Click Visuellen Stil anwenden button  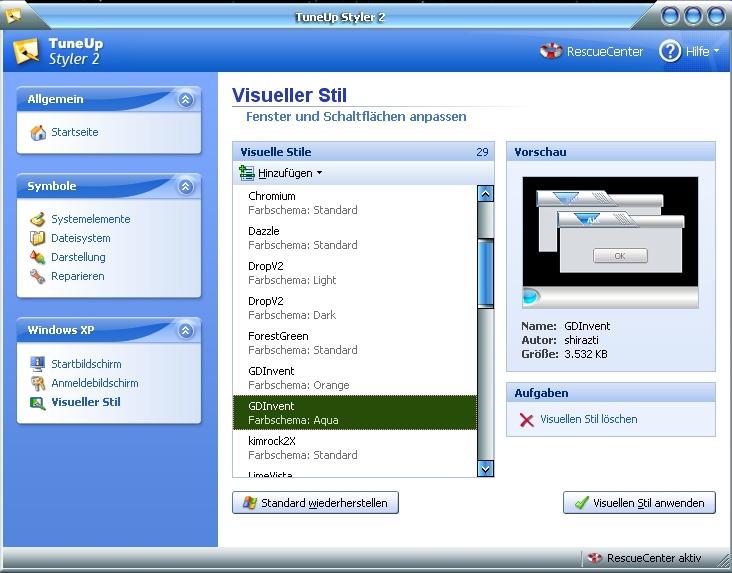639,503
